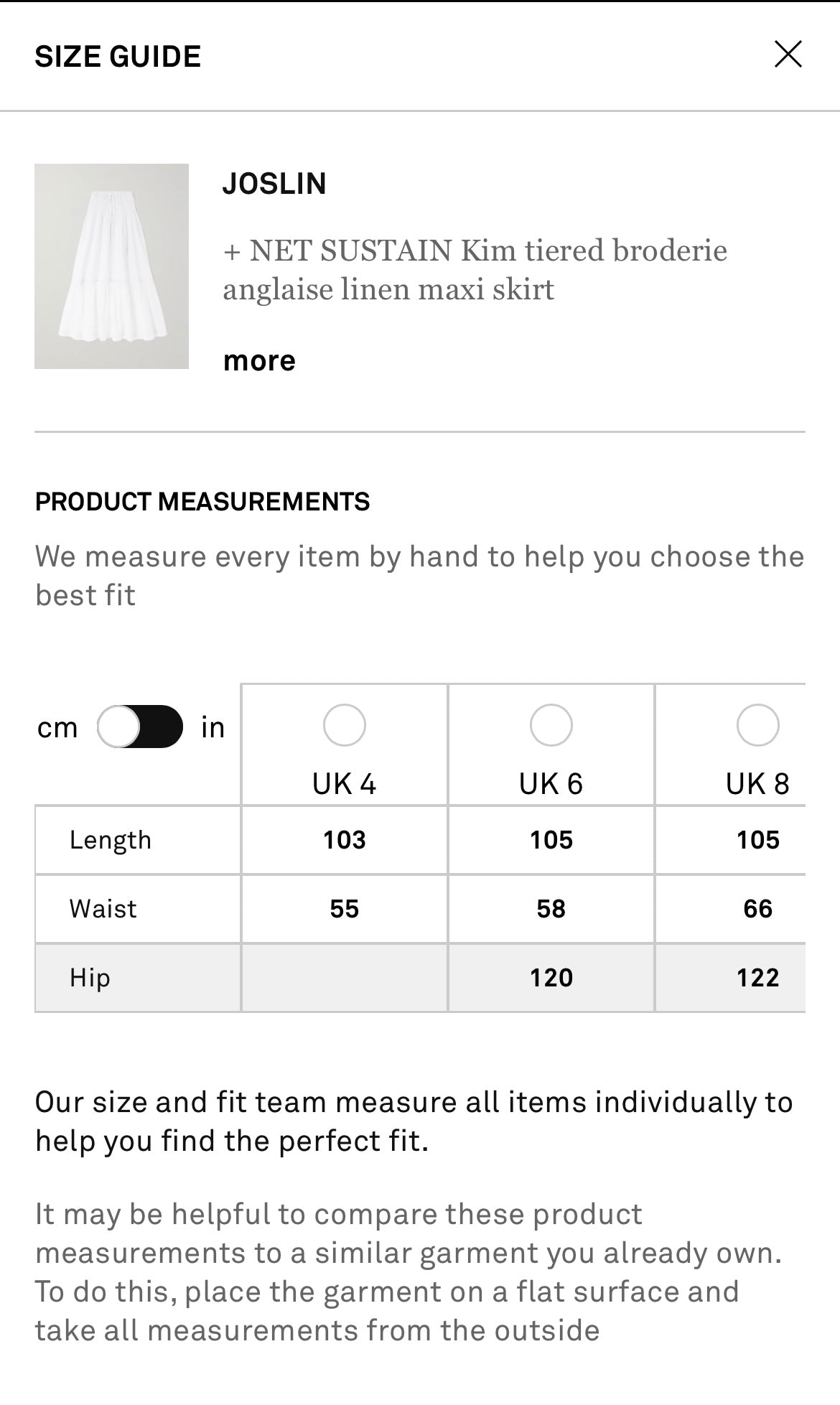Screen dimensions: 840x1405
Task: Select the UK 8 size radio button
Action: pyautogui.click(x=757, y=725)
